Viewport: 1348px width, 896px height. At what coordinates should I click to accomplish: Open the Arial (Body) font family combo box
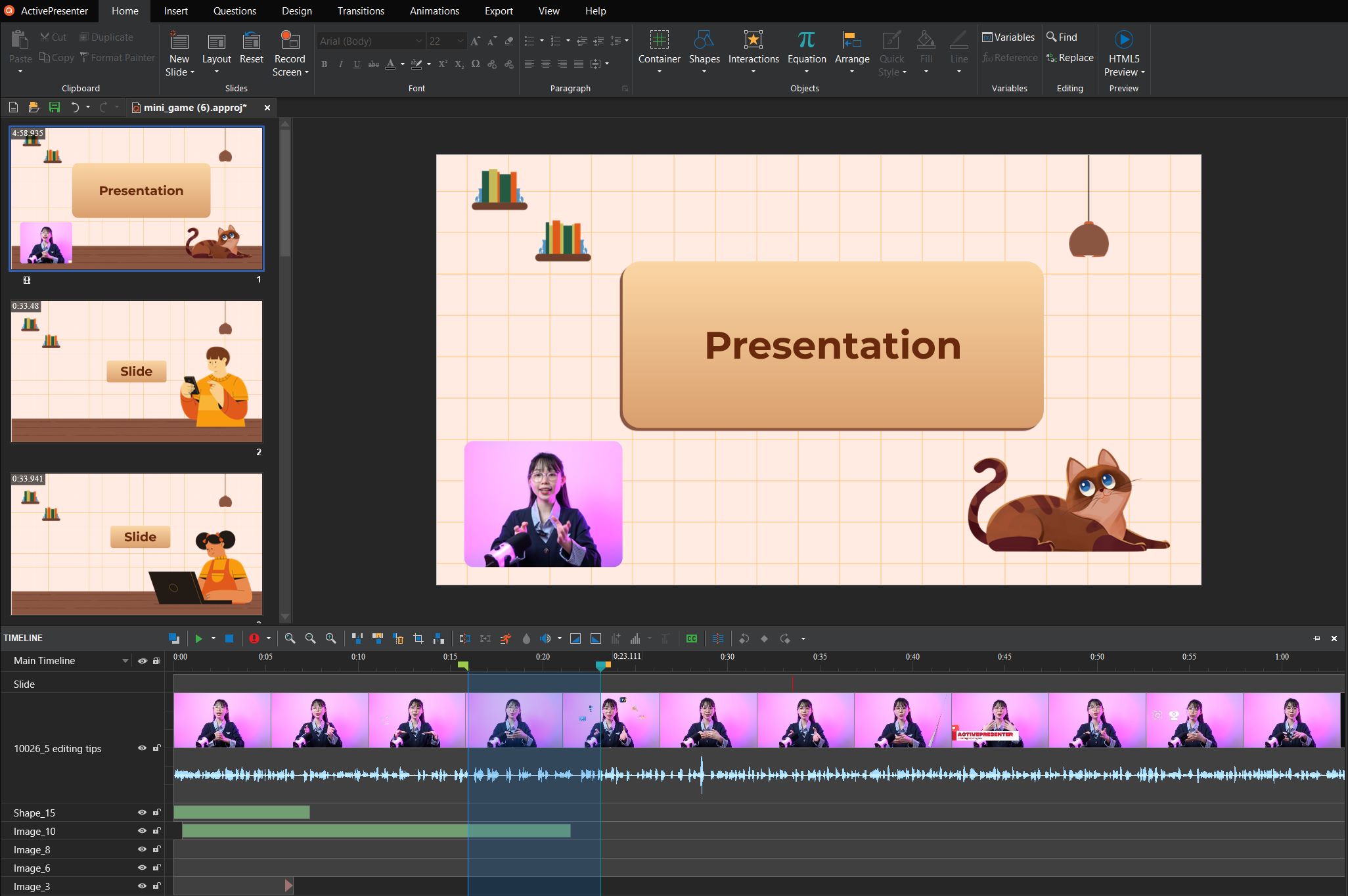tap(371, 41)
